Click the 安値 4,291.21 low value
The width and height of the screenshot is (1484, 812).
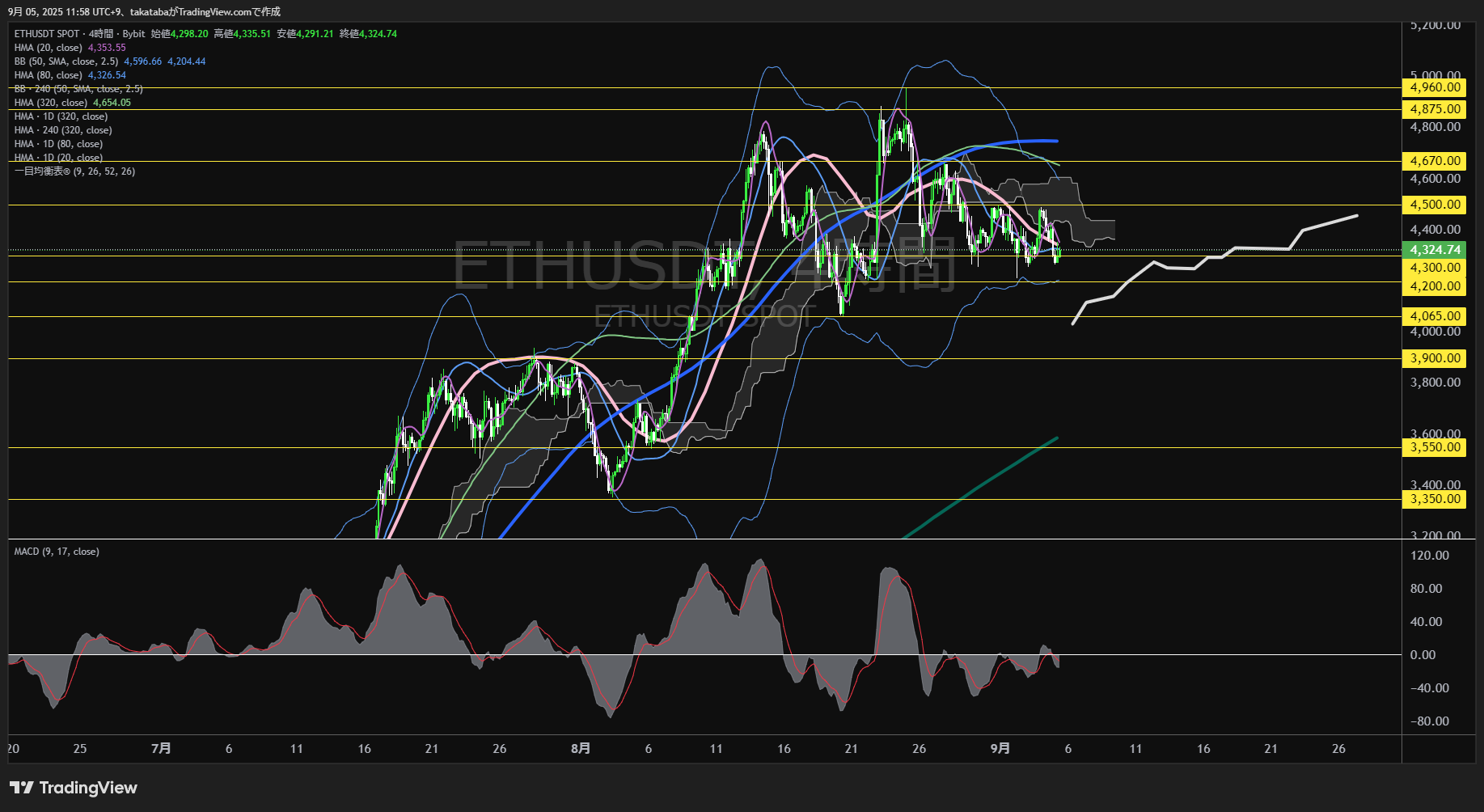click(305, 34)
